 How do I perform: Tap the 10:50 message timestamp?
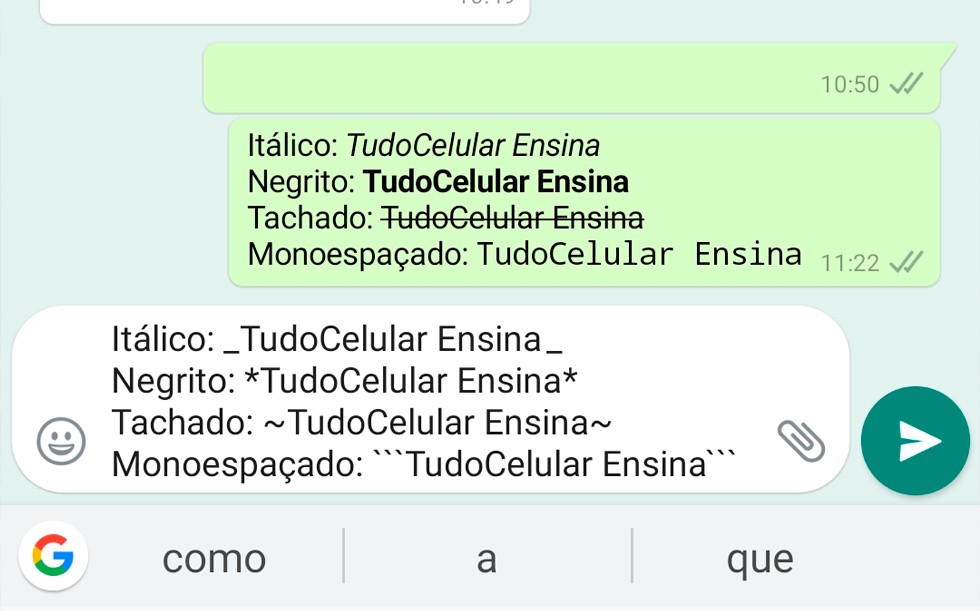click(849, 85)
